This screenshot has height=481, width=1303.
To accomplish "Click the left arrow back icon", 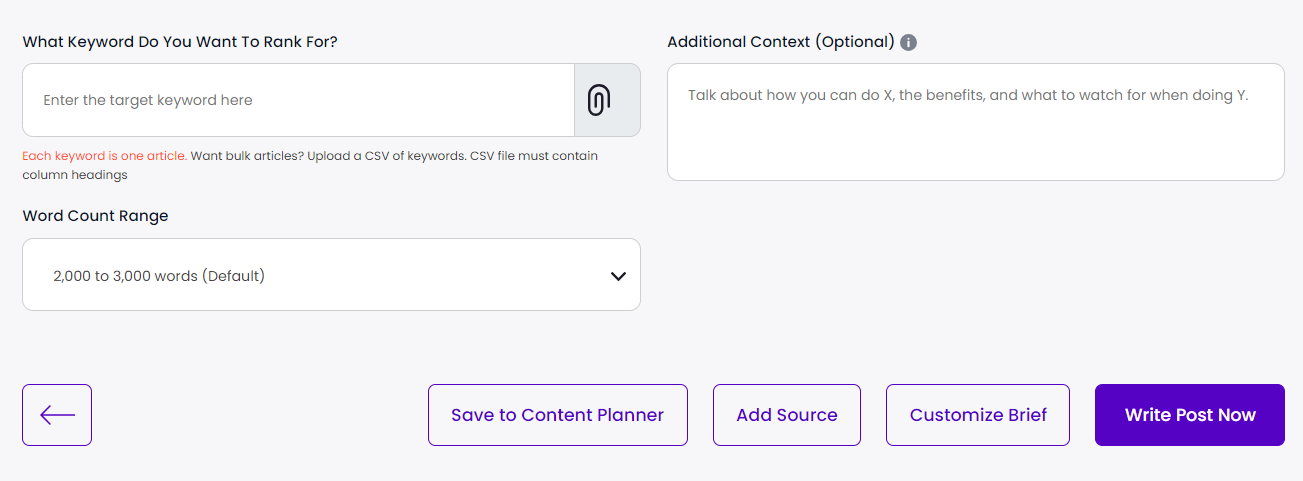I will pos(57,415).
